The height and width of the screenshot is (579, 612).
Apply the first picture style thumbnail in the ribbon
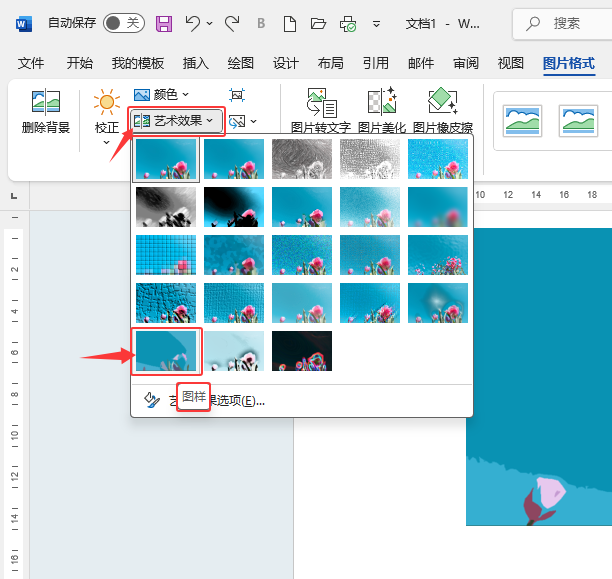click(x=522, y=121)
